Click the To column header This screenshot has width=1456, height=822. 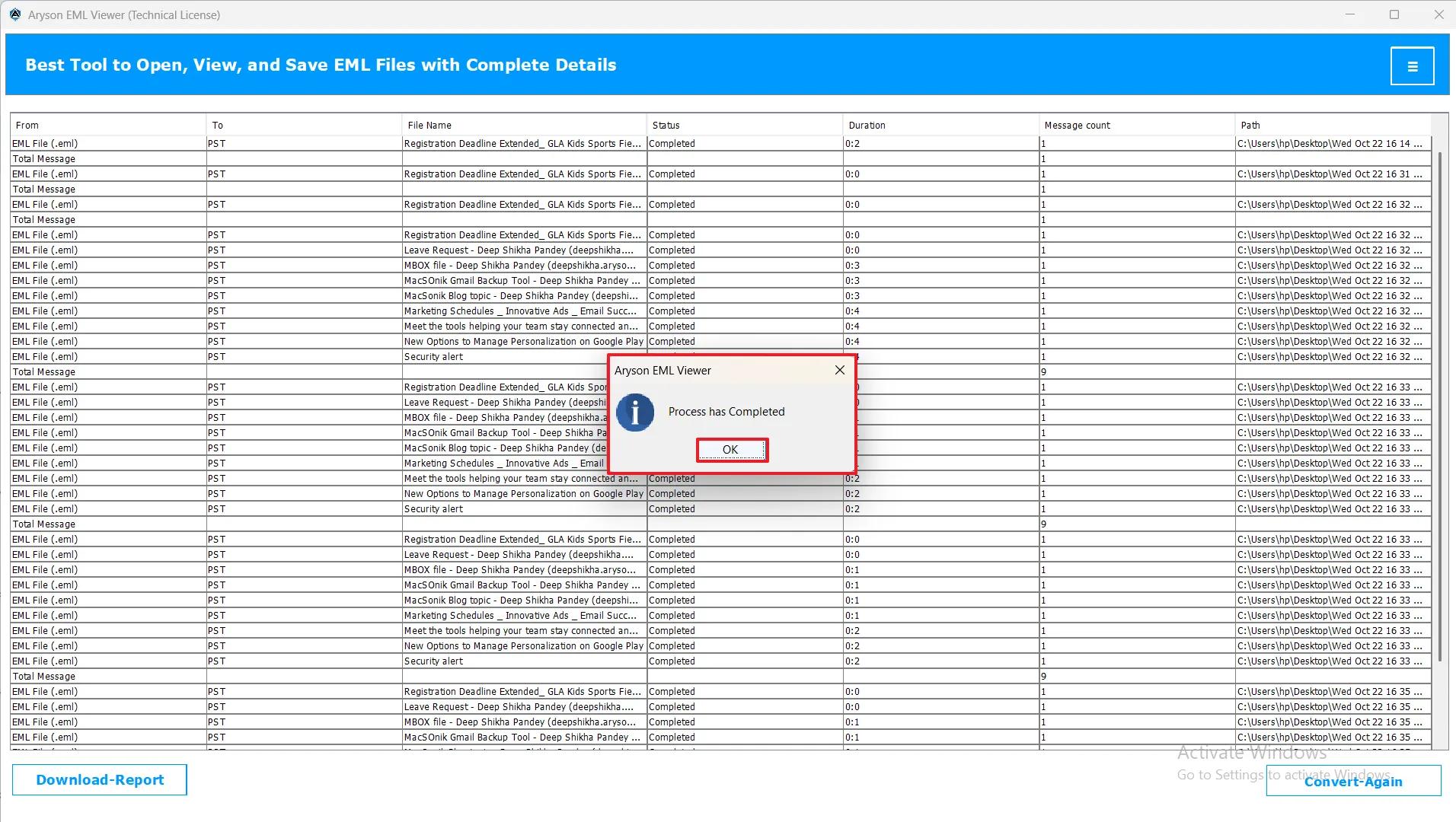[x=303, y=125]
